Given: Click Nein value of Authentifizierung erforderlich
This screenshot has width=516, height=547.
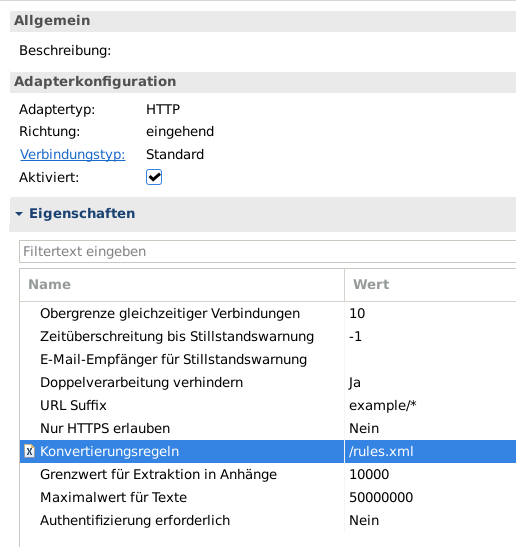Looking at the screenshot, I should pyautogui.click(x=364, y=520).
